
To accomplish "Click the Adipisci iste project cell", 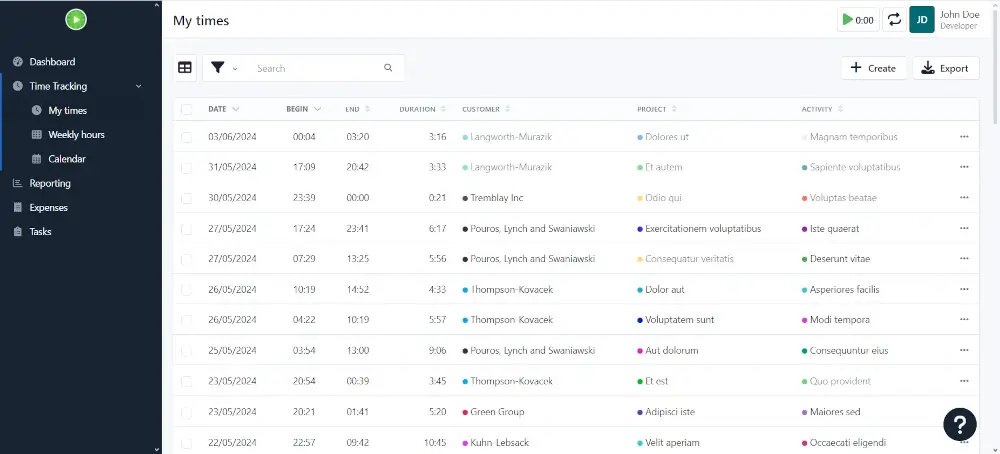I will [x=666, y=412].
